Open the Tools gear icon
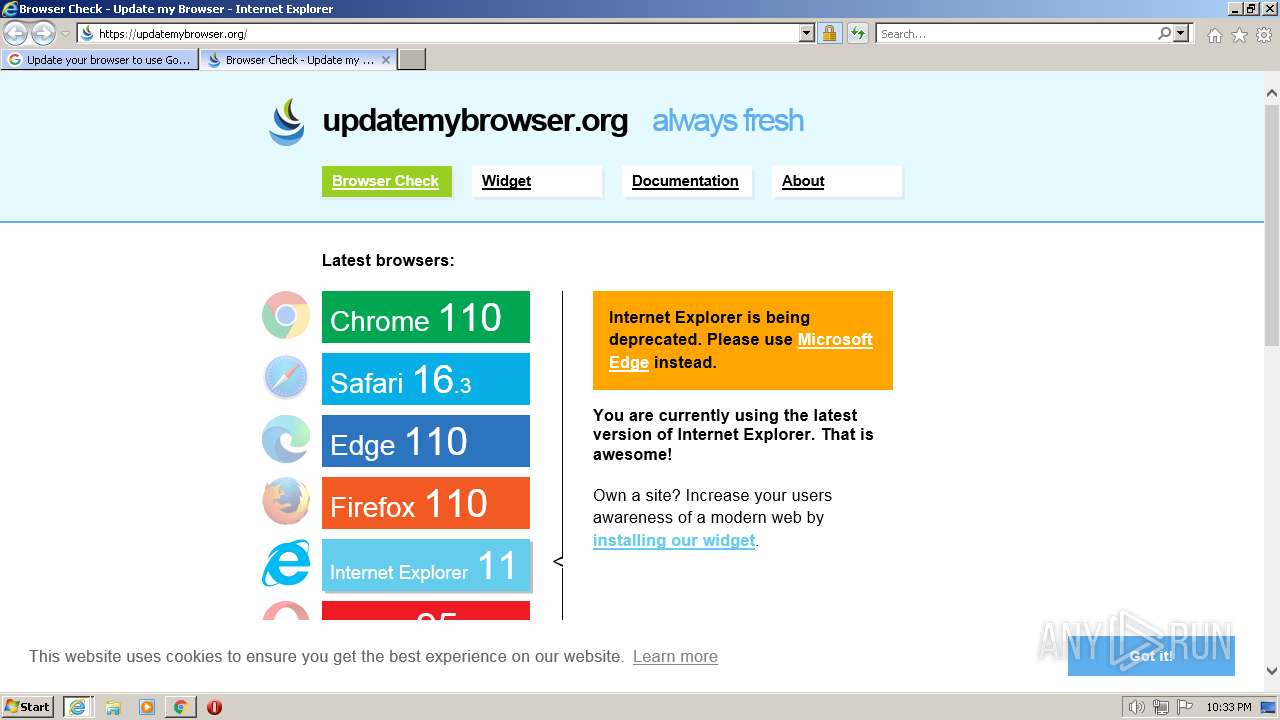Viewport: 1280px width, 720px height. tap(1264, 35)
